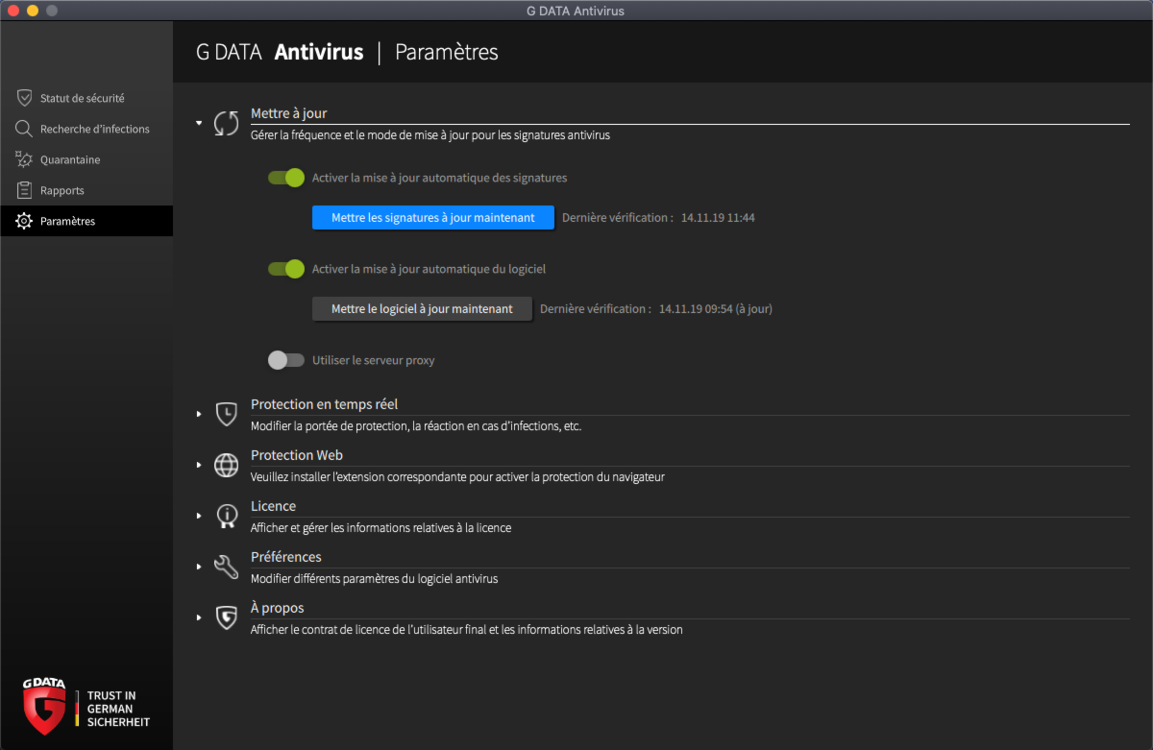
Task: Turn off automatic software update switch
Action: click(x=286, y=268)
